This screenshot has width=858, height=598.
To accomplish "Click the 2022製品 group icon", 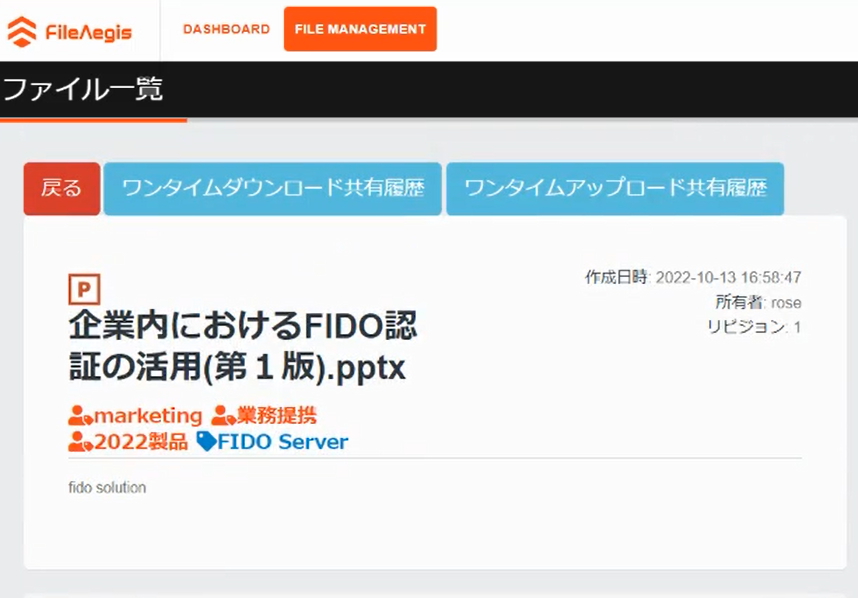I will [x=80, y=442].
